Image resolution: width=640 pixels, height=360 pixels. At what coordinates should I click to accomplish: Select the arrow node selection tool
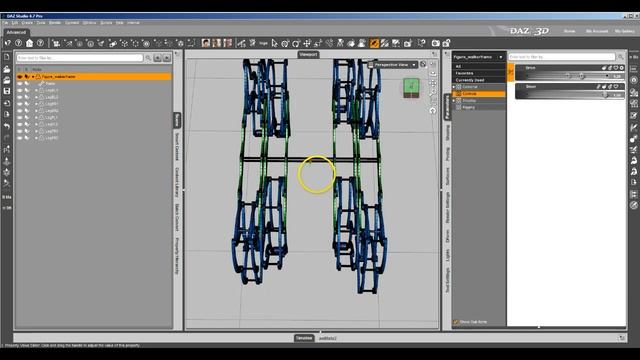click(274, 43)
